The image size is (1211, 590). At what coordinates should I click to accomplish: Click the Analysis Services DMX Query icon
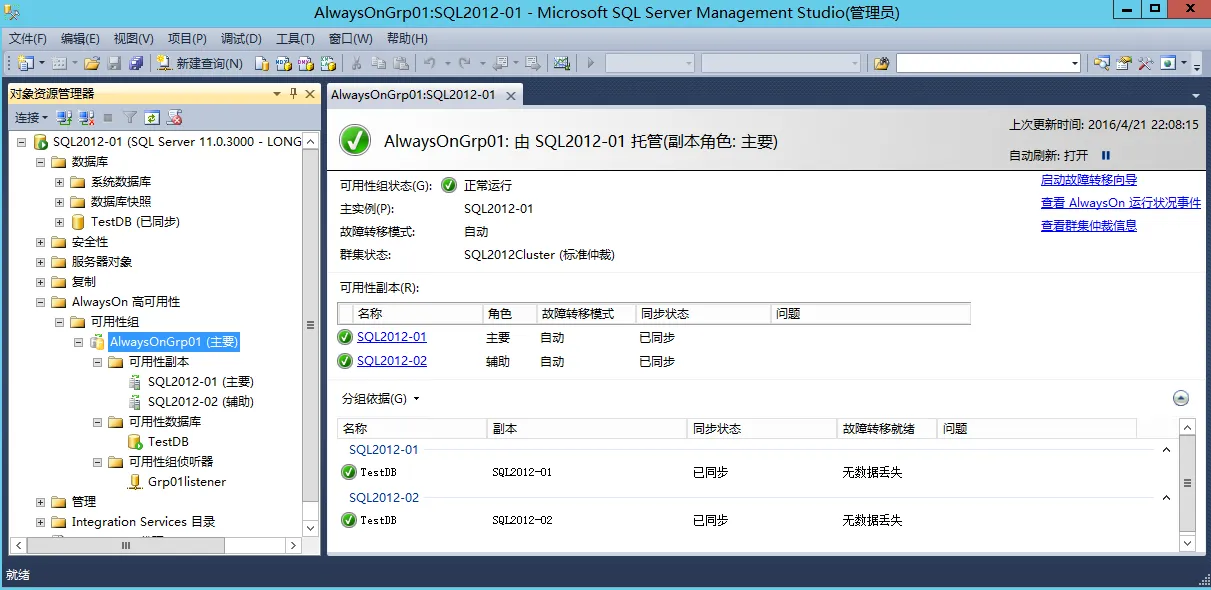pyautogui.click(x=305, y=63)
